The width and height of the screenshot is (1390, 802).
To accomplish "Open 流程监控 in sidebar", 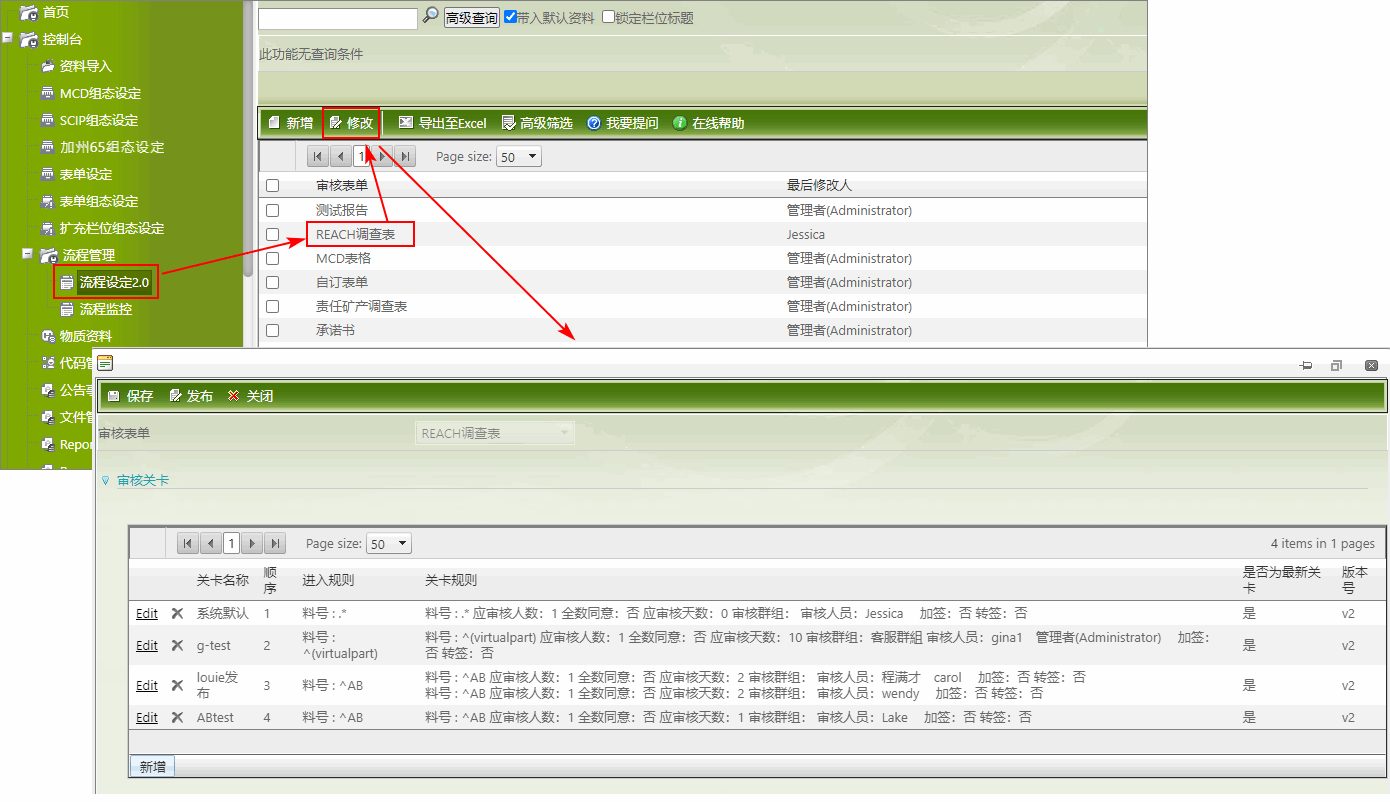I will [106, 309].
